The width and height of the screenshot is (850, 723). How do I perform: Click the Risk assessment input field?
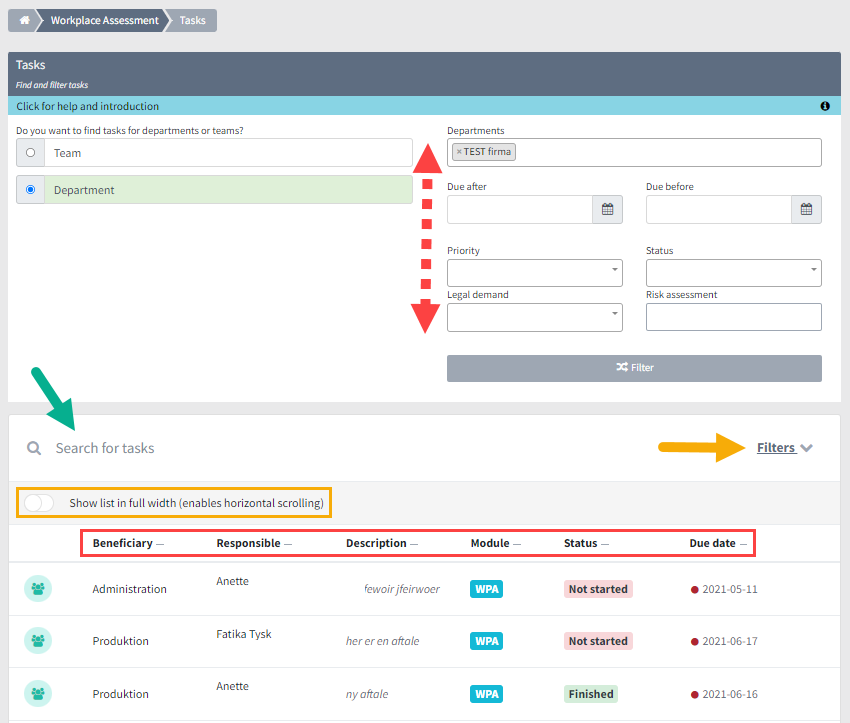733,317
